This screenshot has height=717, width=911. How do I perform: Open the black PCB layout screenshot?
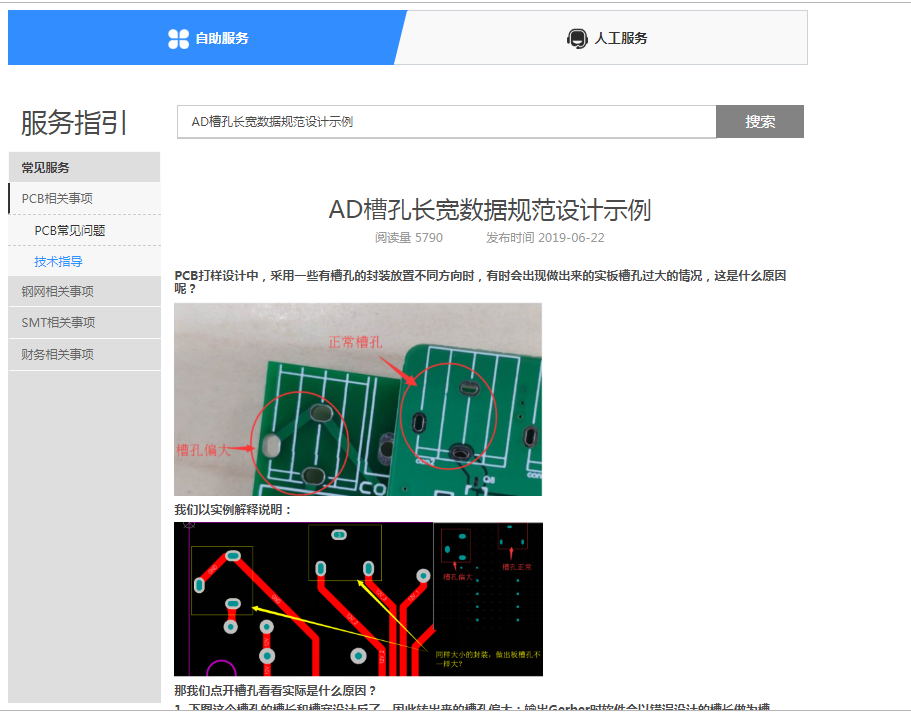tap(358, 598)
